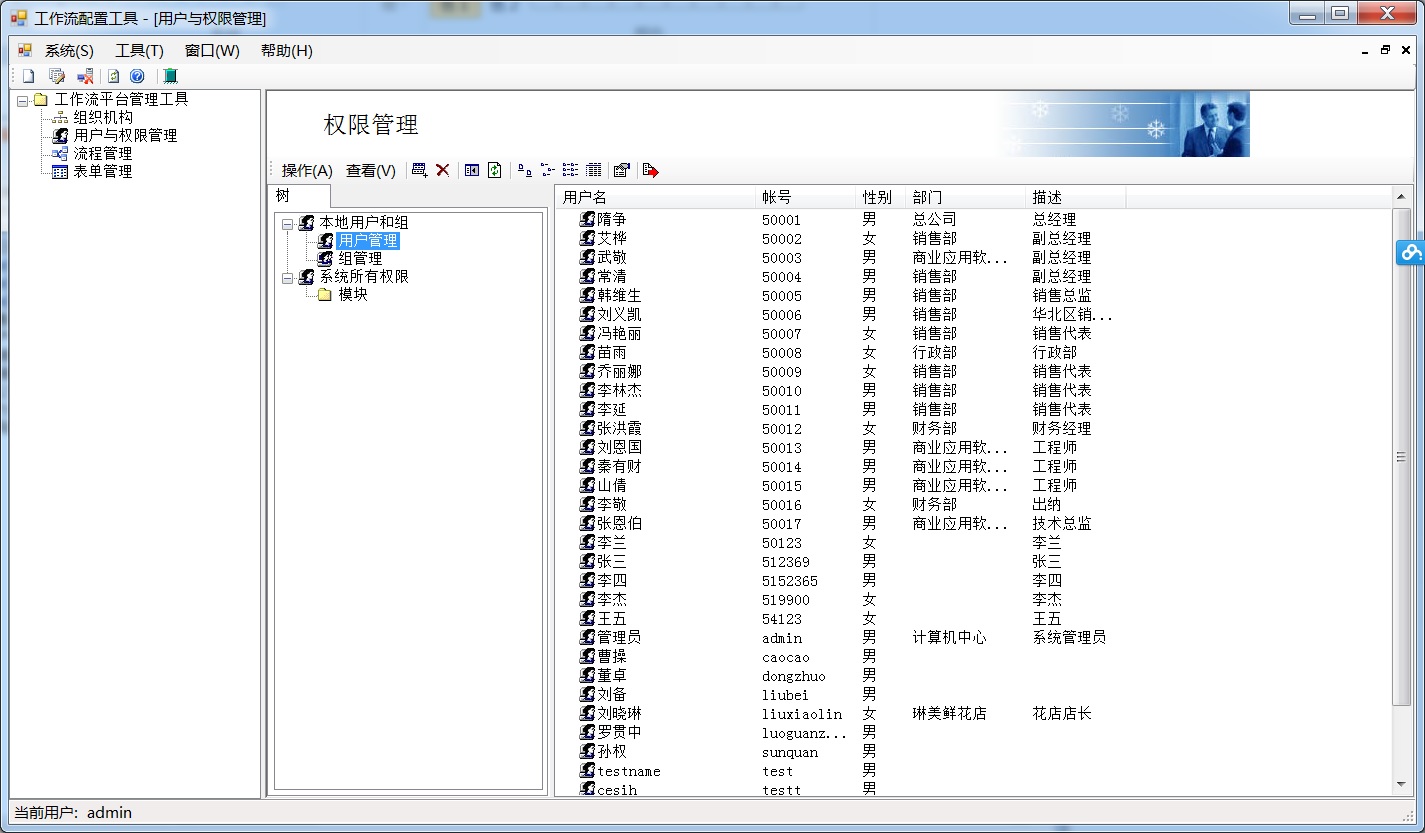Click the red X delete icon
Screen dimensions: 1425x833
(x=442, y=170)
